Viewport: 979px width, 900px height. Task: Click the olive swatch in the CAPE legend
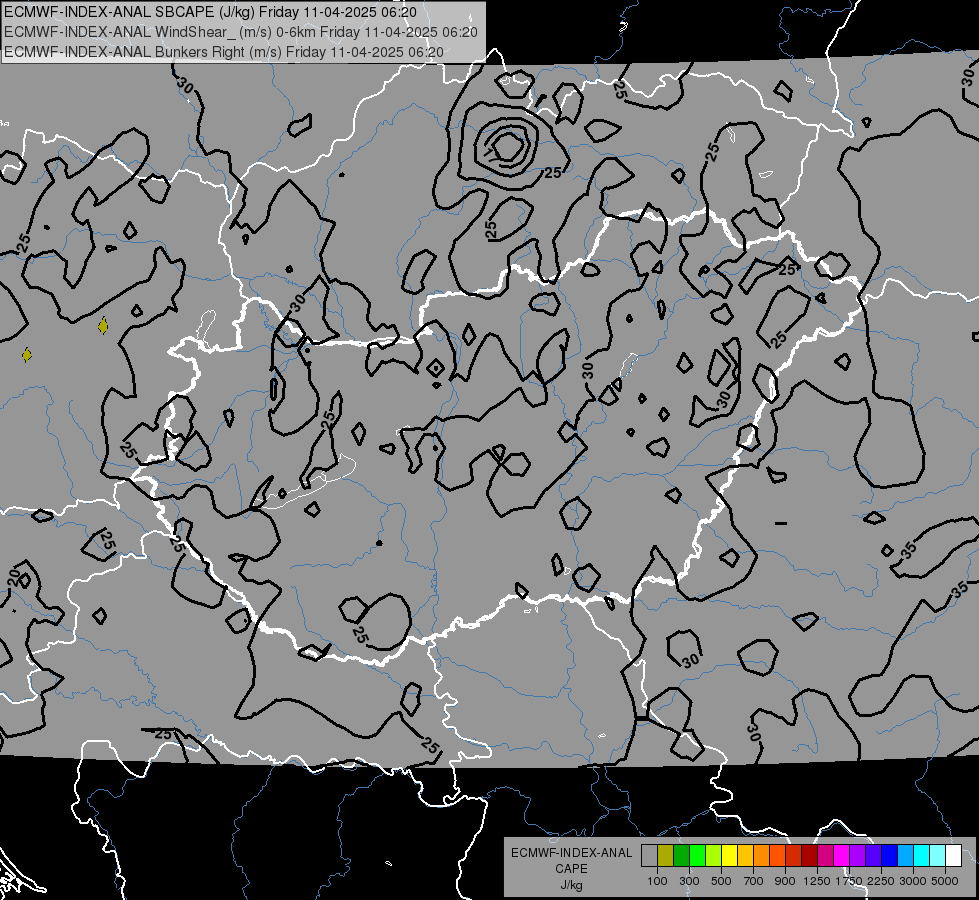pos(666,856)
